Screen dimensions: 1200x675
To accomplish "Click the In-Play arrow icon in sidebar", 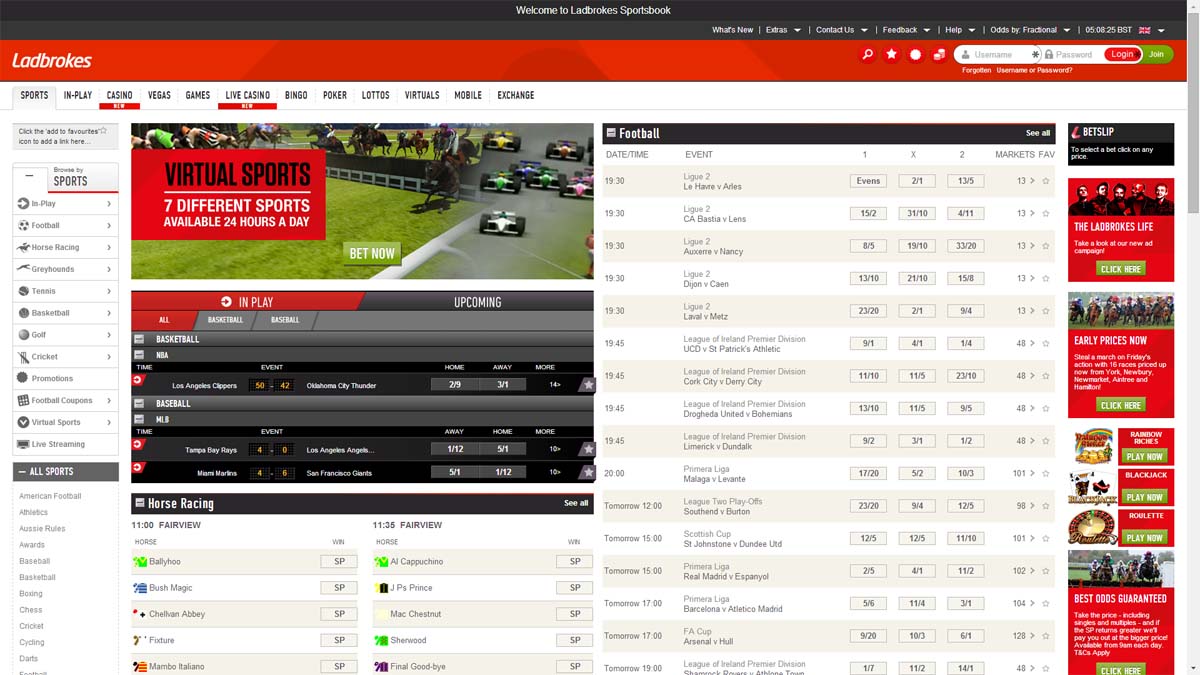I will pyautogui.click(x=23, y=203).
